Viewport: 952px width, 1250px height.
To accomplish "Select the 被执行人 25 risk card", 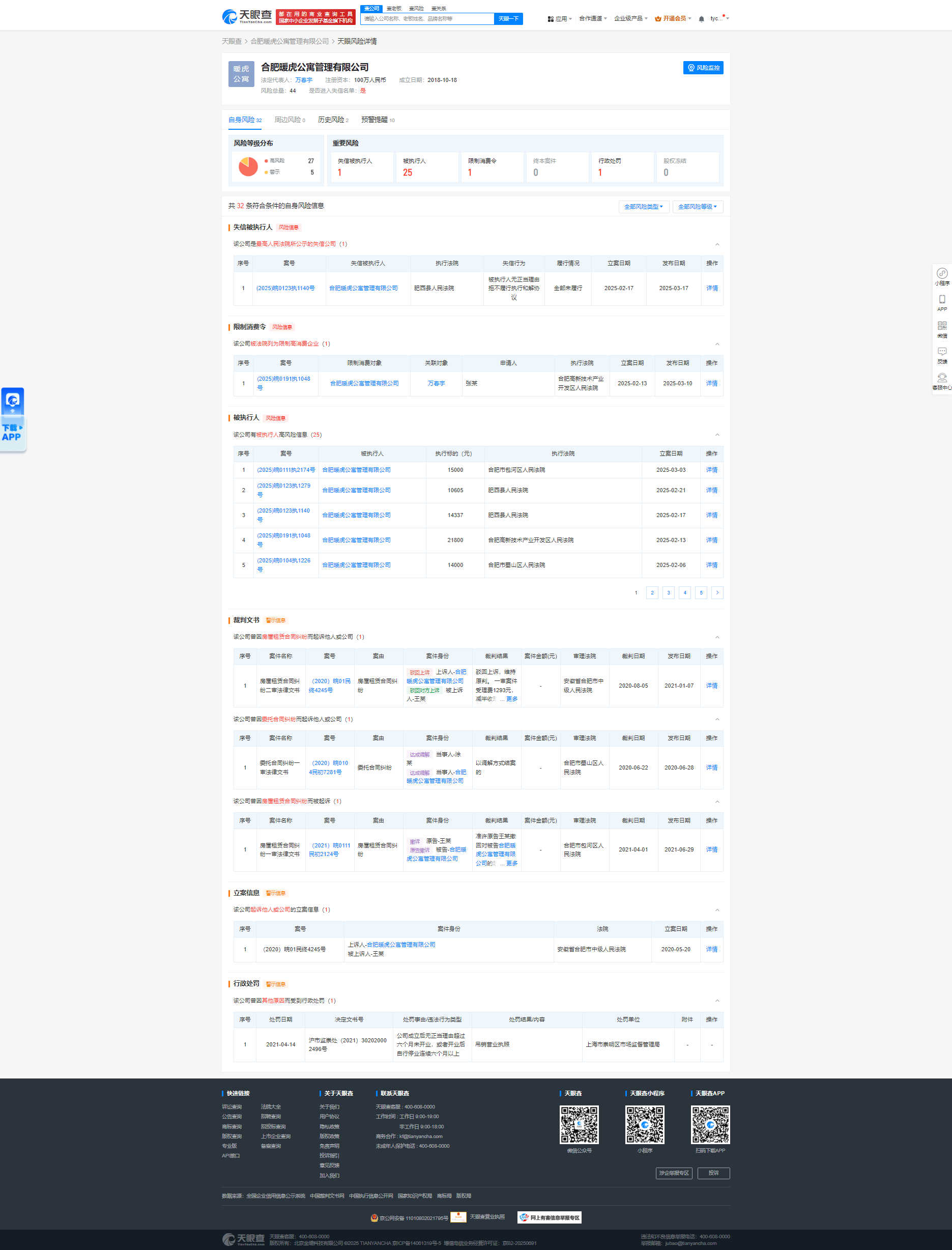I will click(x=427, y=167).
